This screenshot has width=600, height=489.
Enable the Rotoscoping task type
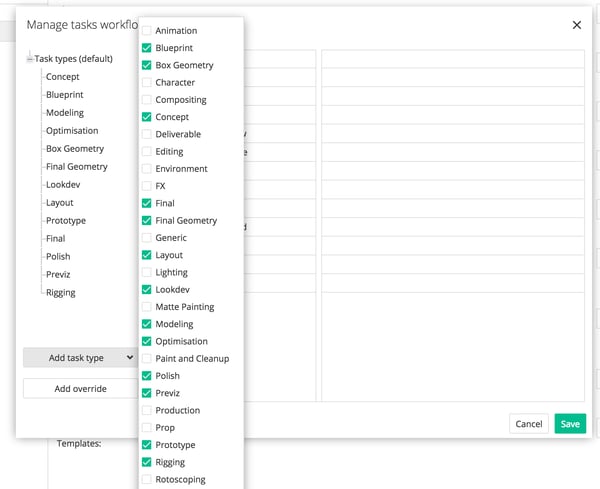147,479
